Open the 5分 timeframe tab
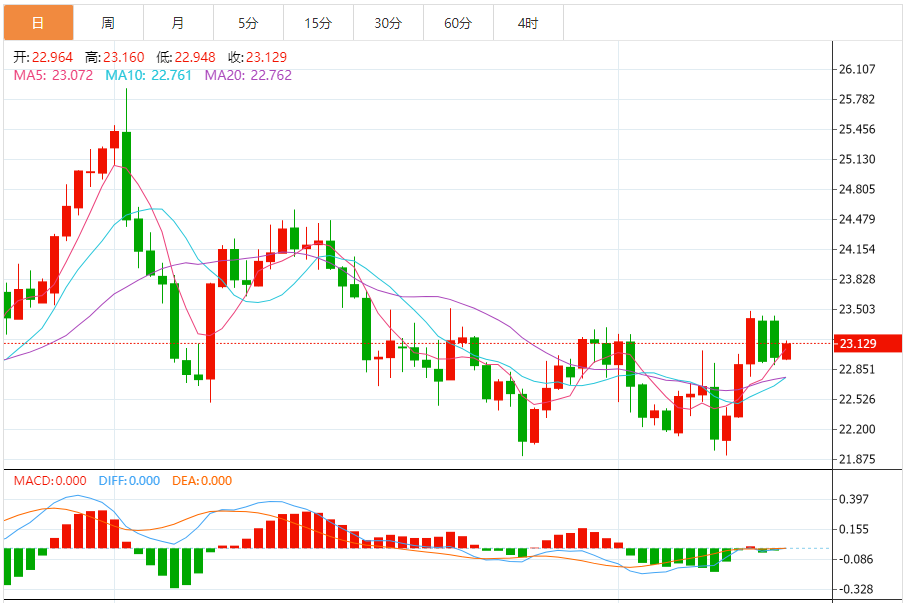Screen dimensions: 907x603 point(248,23)
